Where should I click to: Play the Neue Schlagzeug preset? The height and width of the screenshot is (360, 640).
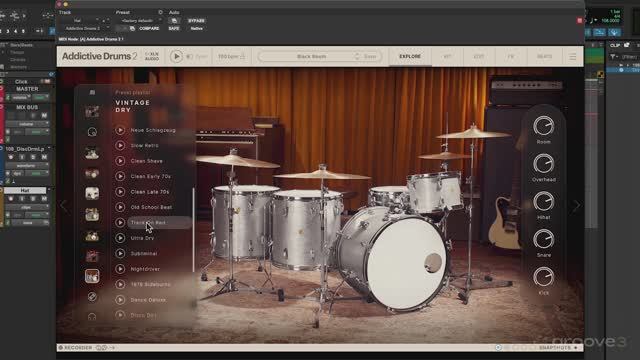tap(120, 130)
